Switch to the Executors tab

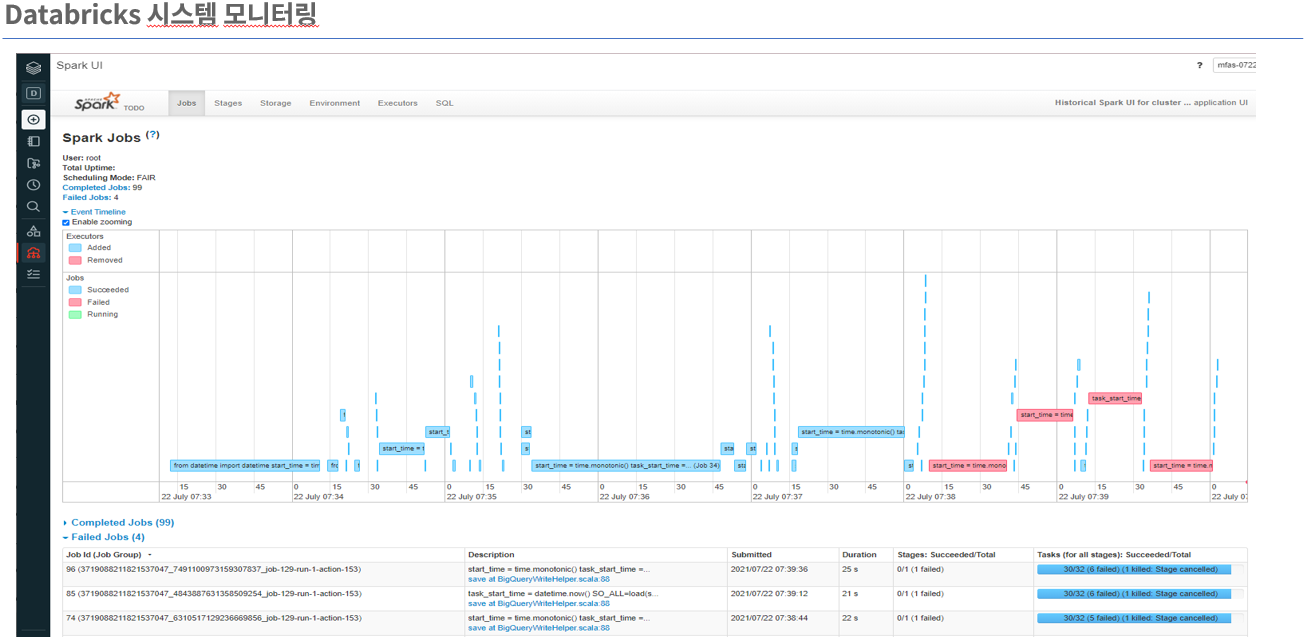tap(397, 103)
